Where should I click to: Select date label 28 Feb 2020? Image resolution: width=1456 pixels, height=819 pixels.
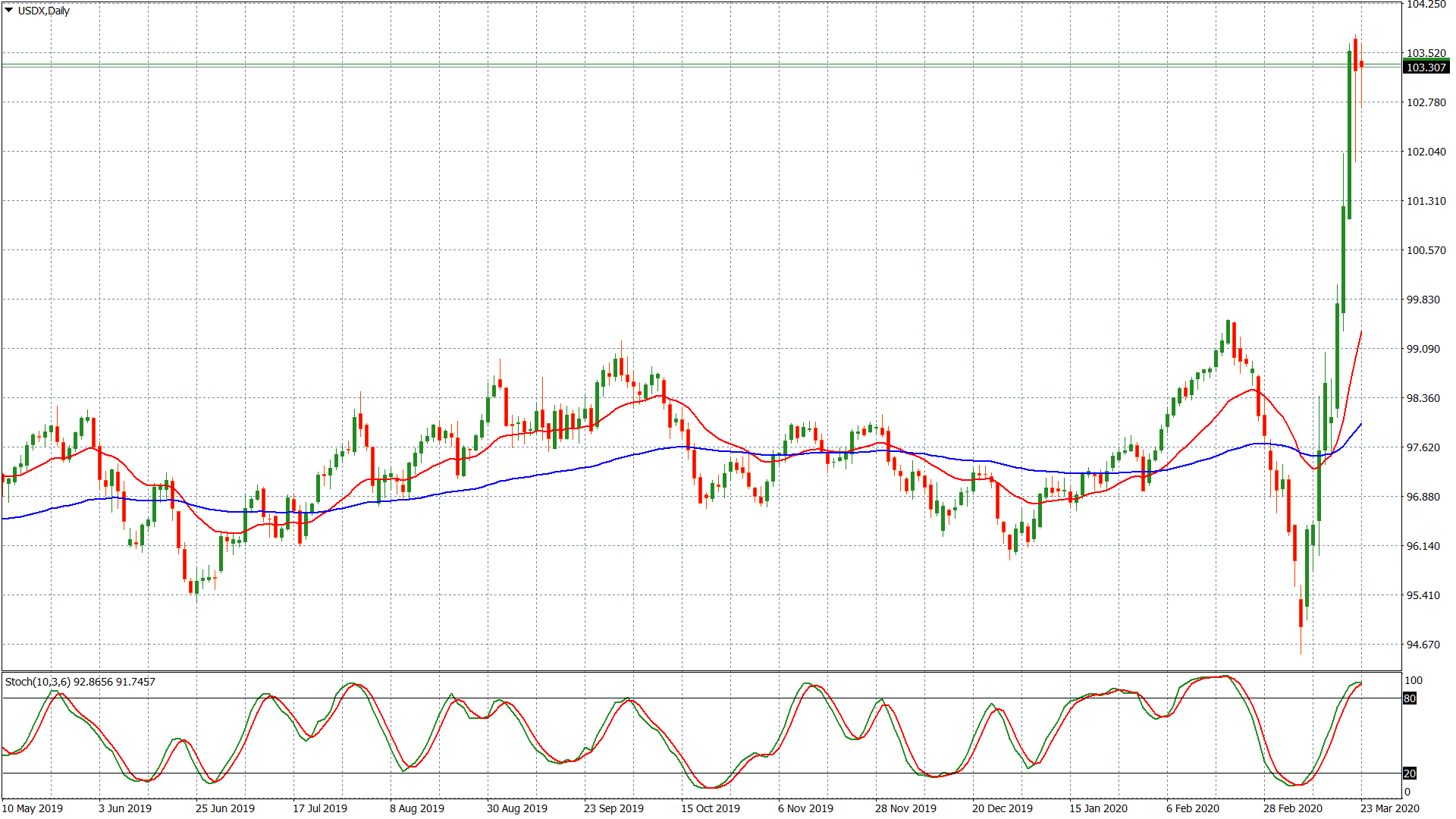(x=1293, y=808)
